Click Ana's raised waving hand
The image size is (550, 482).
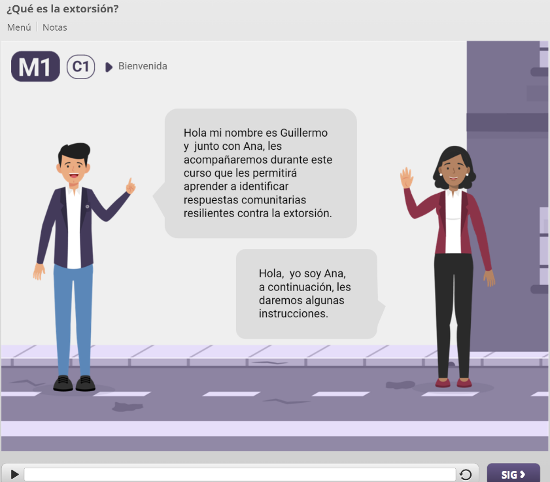406,178
